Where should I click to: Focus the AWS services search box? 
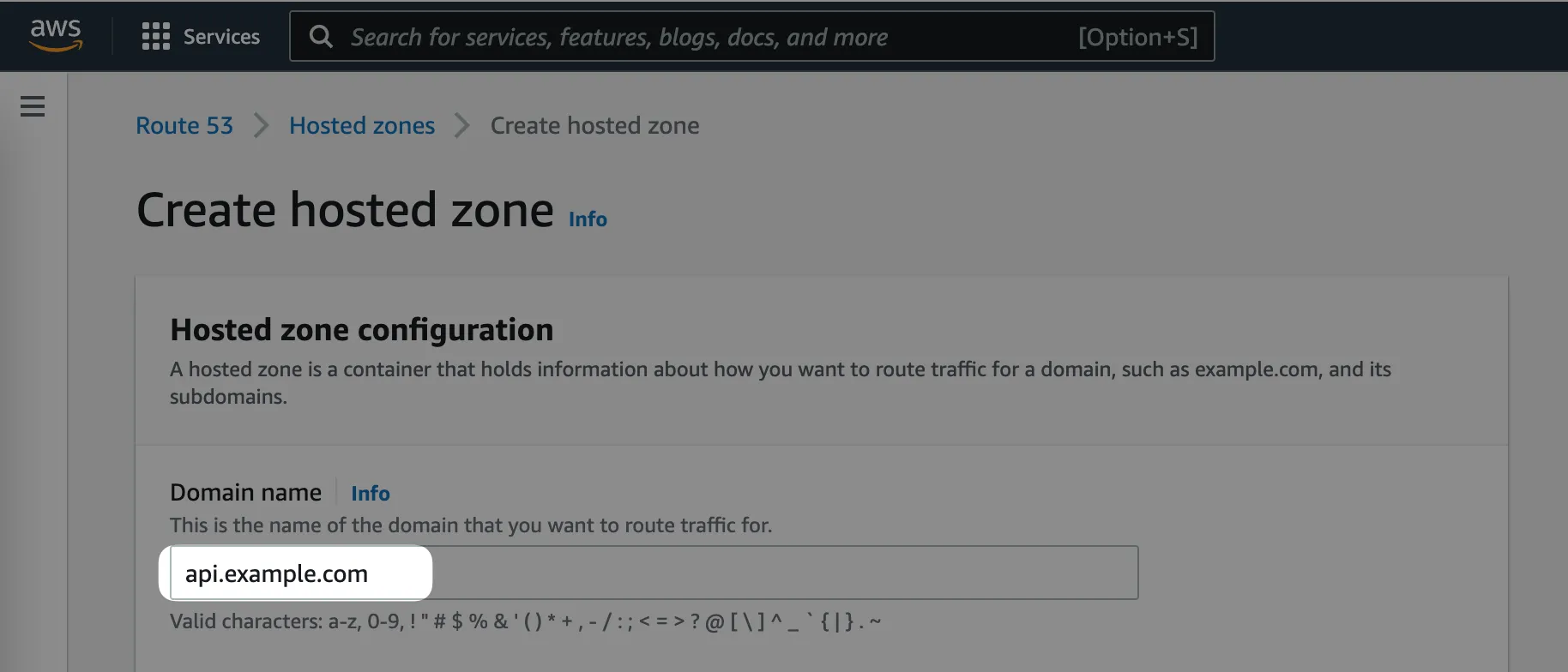tap(686, 37)
